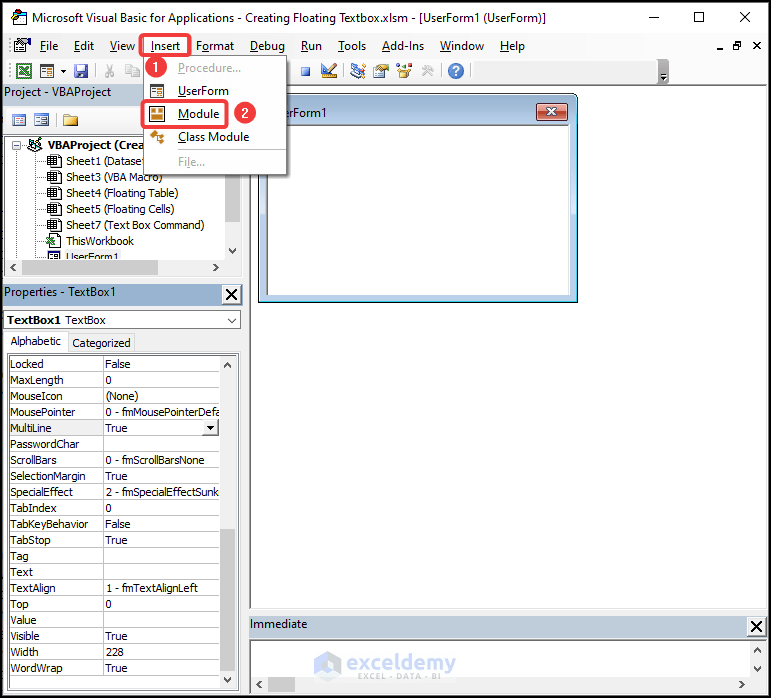The width and height of the screenshot is (771, 698).
Task: Click the WordWrap property row
Action: 114,669
